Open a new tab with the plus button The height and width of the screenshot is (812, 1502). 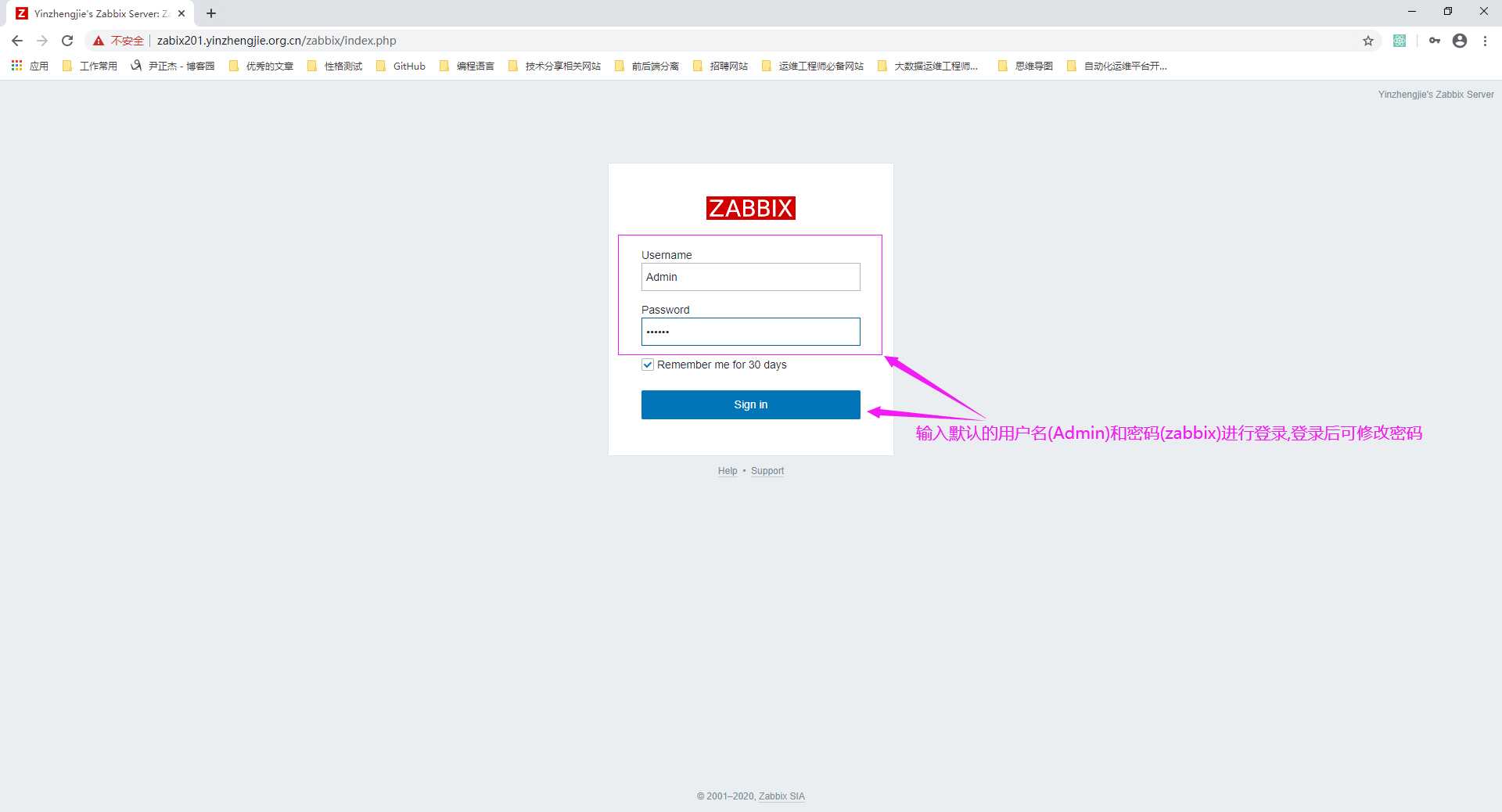tap(211, 13)
